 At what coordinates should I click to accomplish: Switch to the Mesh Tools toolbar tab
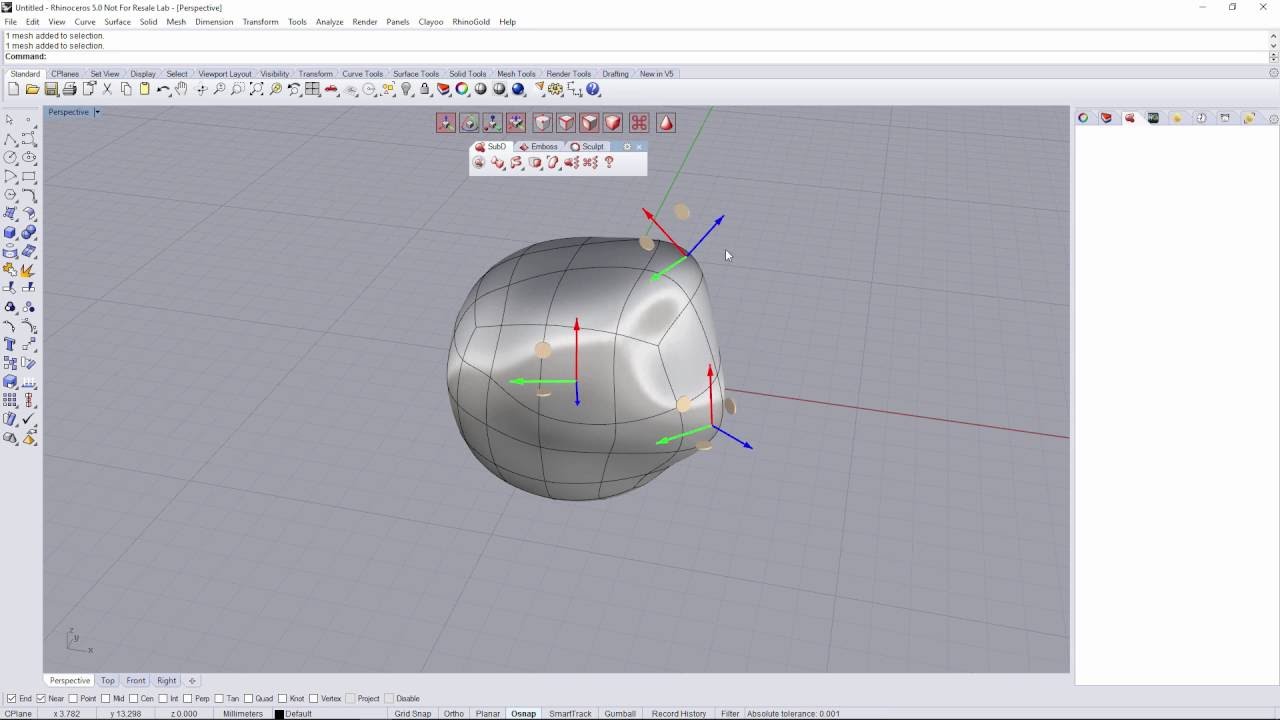point(516,74)
